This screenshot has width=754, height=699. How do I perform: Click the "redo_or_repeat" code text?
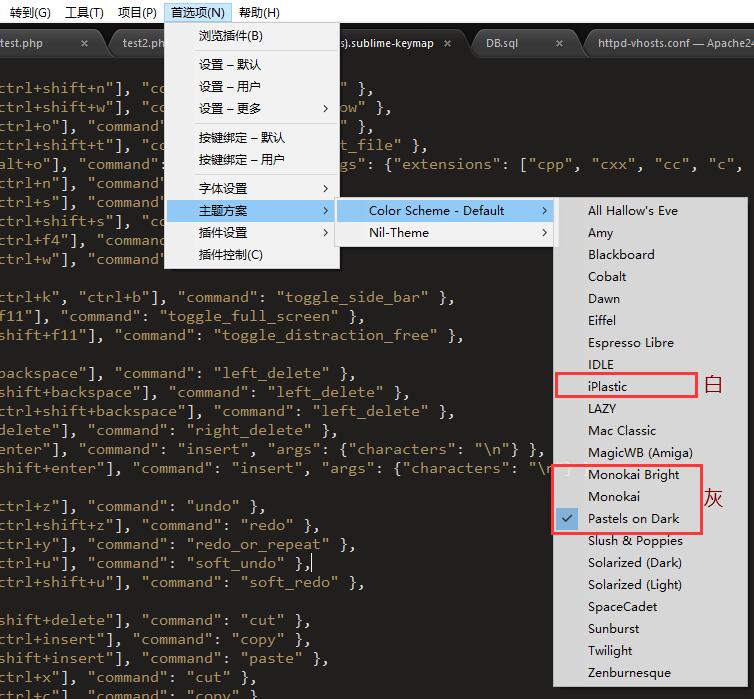pyautogui.click(x=258, y=545)
